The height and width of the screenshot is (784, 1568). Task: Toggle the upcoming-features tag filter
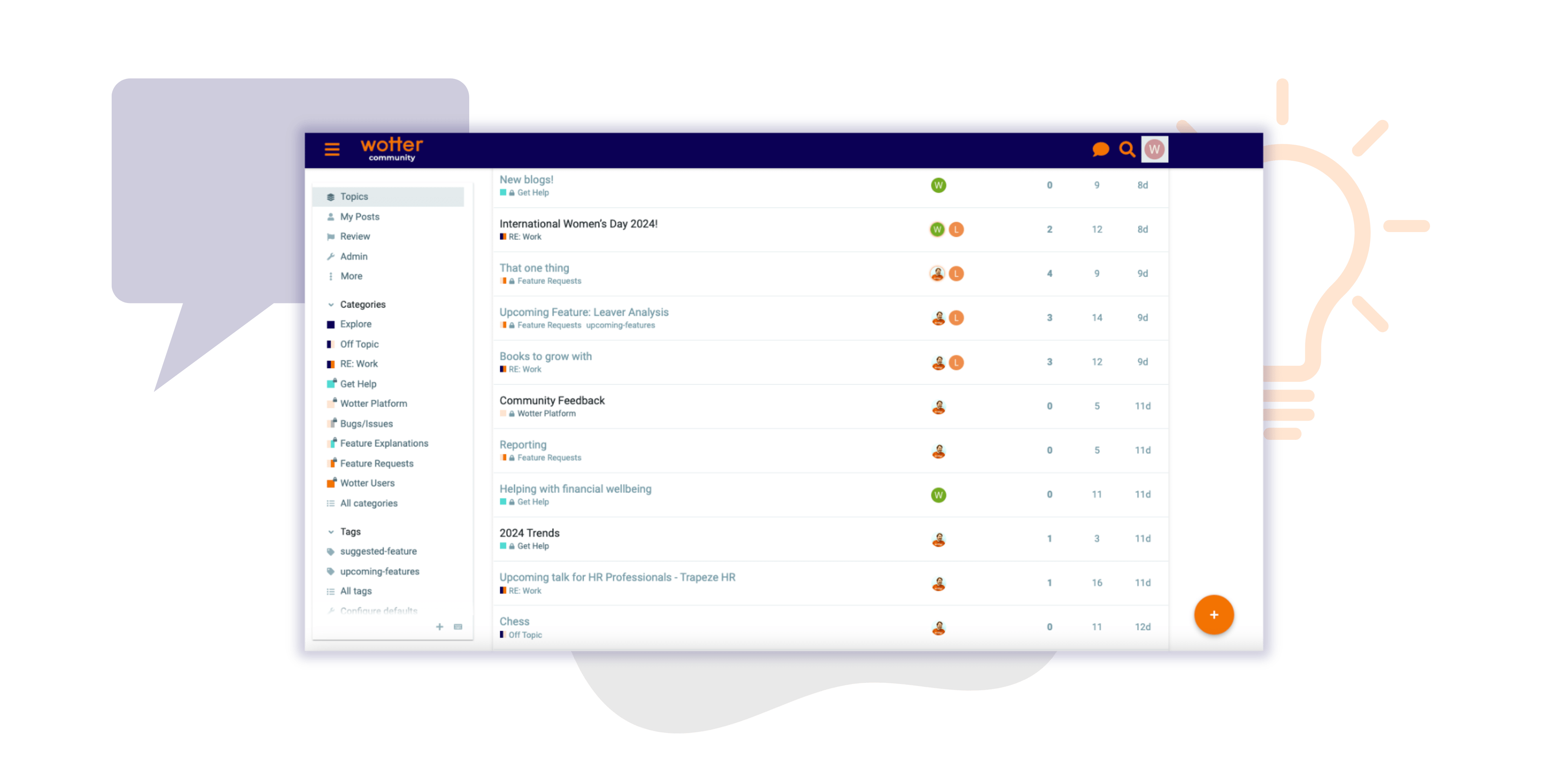(x=378, y=571)
